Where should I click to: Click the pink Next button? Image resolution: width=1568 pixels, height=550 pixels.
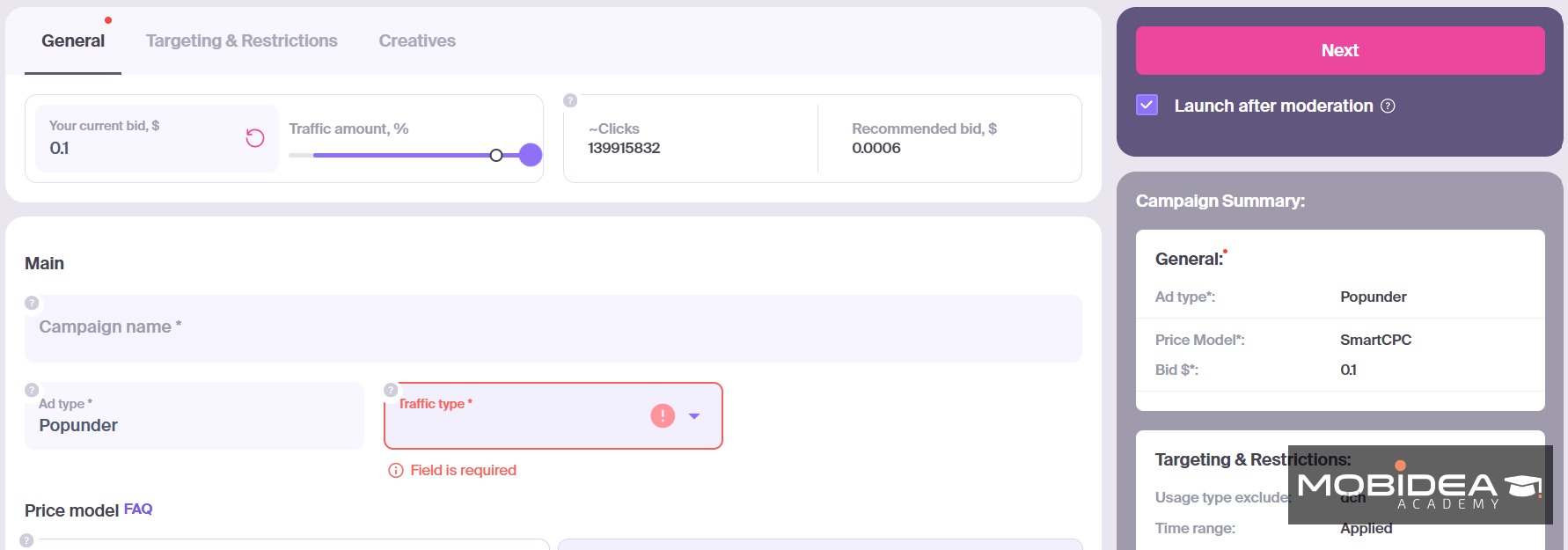click(x=1340, y=50)
